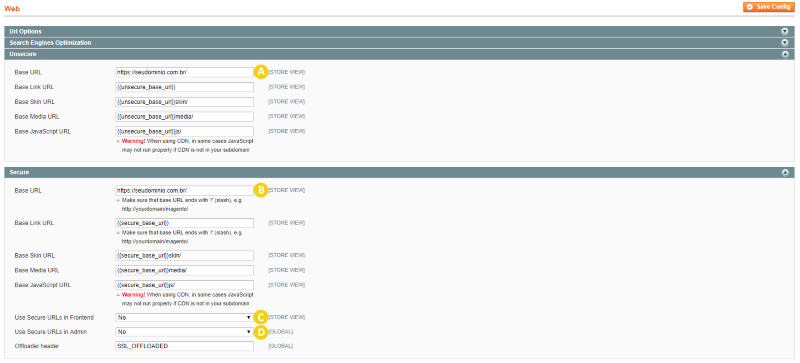Focus the Secure Base Link URL field

click(x=185, y=223)
